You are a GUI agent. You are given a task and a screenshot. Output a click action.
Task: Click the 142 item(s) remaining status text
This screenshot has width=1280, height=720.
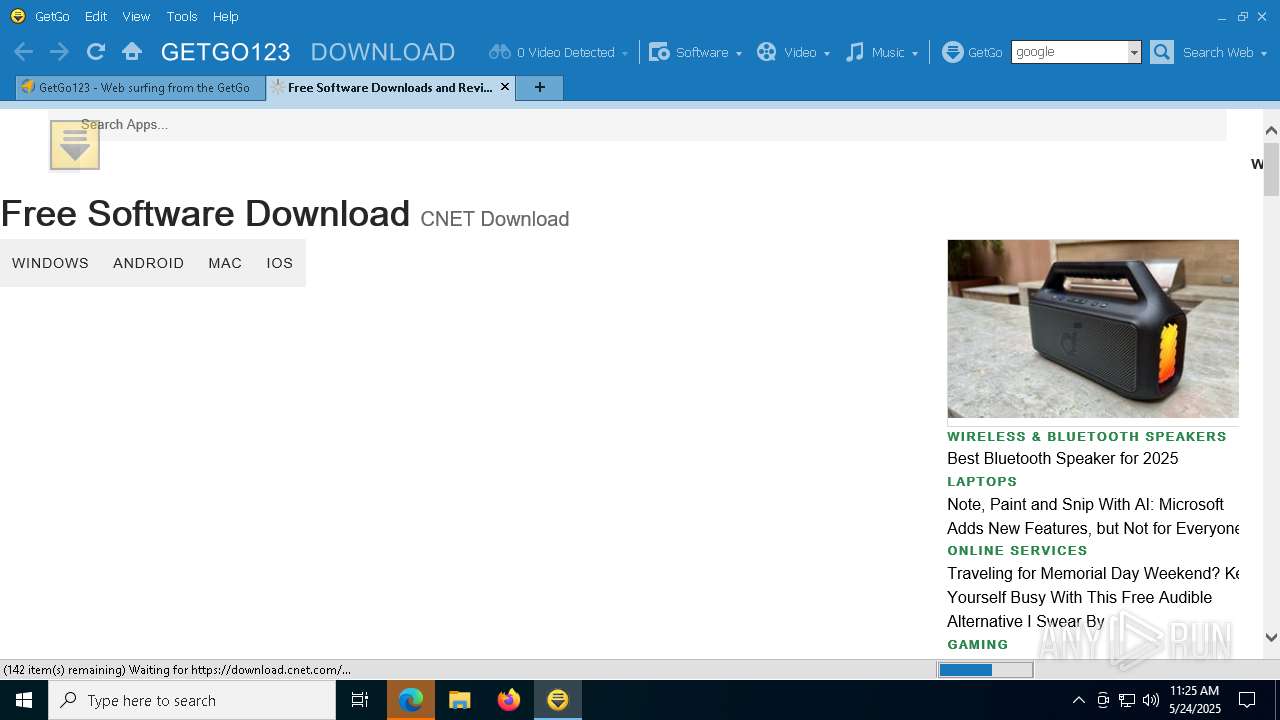[177, 670]
